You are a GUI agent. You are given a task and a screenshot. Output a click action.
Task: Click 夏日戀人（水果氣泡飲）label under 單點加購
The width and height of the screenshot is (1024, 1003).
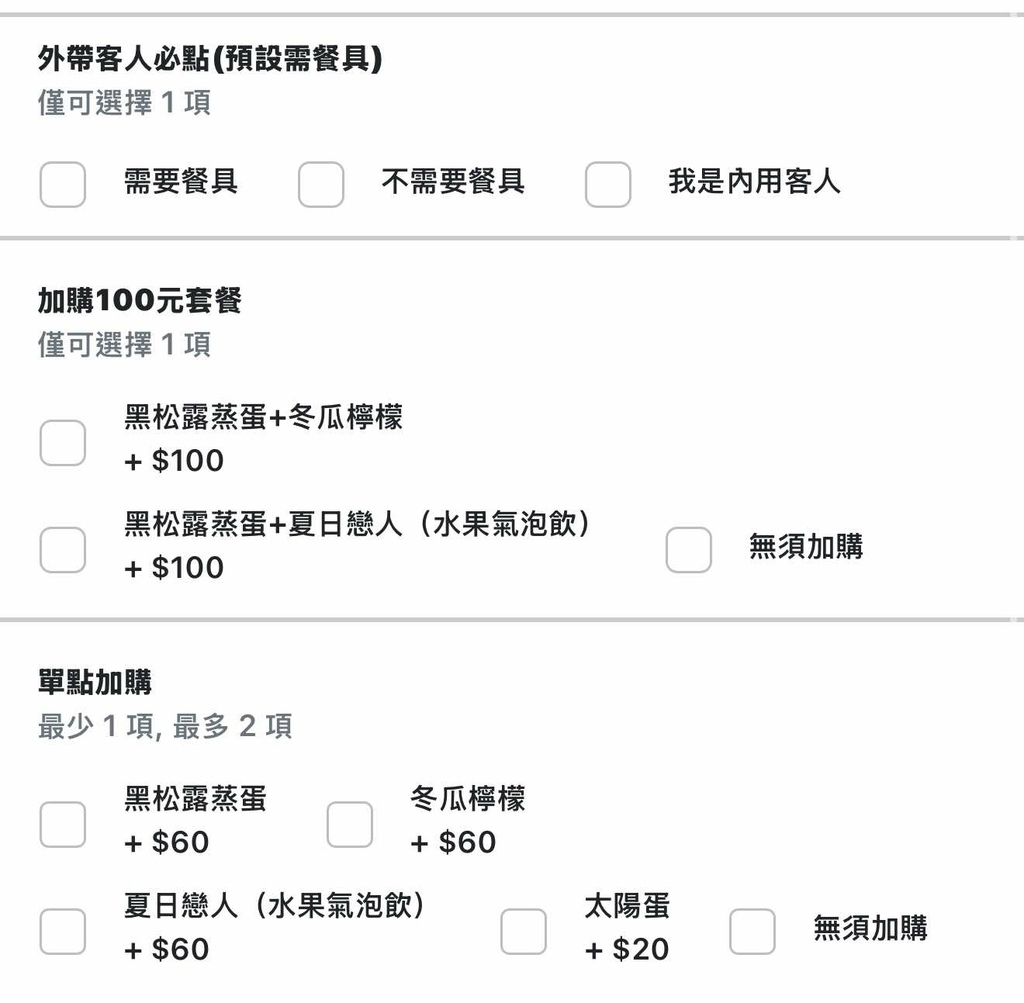(x=274, y=906)
